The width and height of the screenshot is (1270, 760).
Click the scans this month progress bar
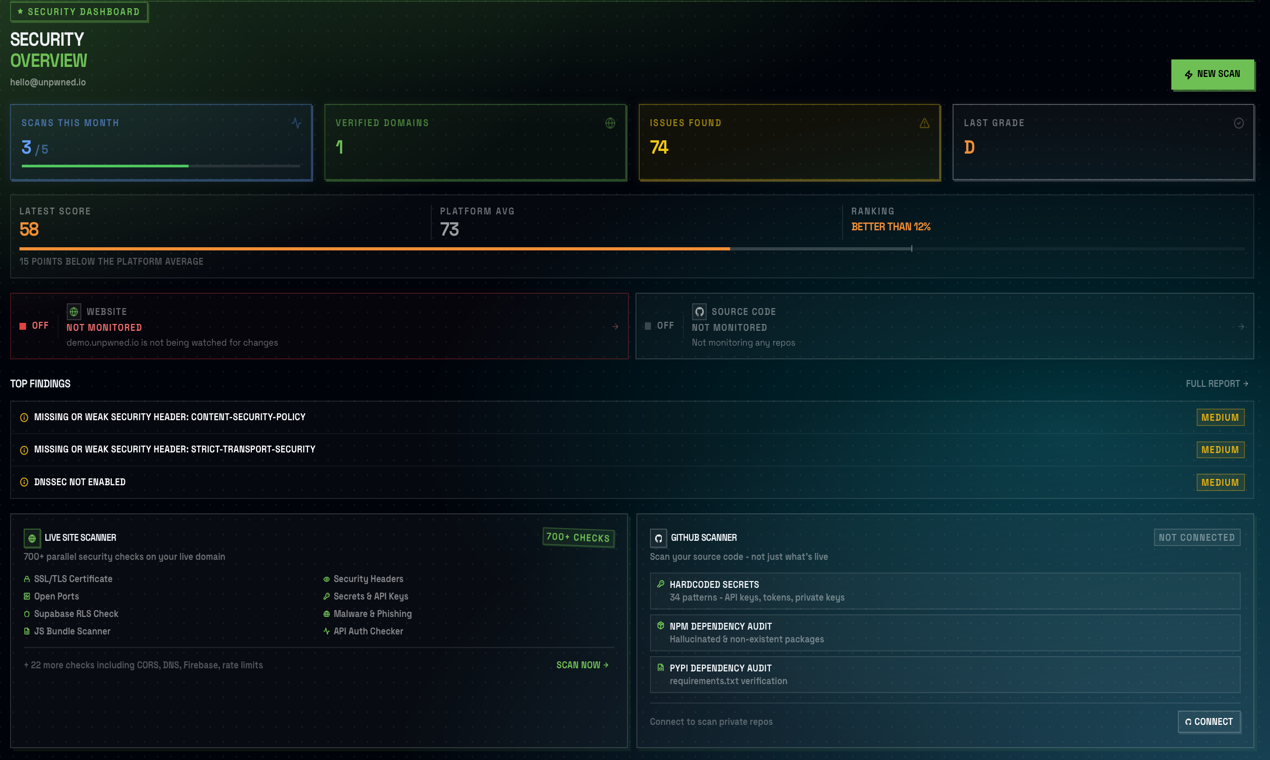click(x=161, y=166)
